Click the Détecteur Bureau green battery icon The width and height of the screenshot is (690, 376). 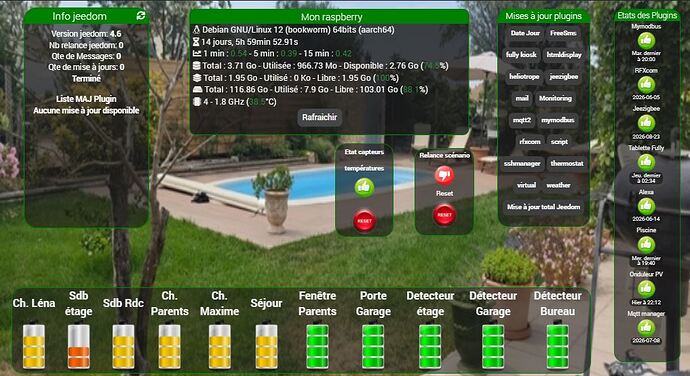[558, 346]
